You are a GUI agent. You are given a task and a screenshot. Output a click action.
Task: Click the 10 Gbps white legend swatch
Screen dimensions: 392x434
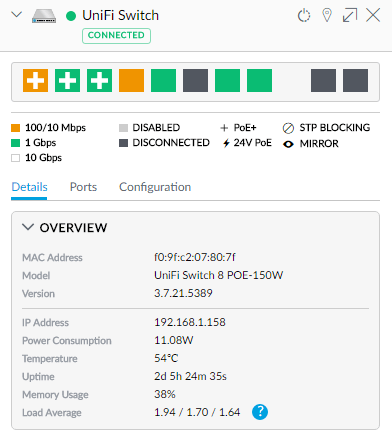click(15, 158)
